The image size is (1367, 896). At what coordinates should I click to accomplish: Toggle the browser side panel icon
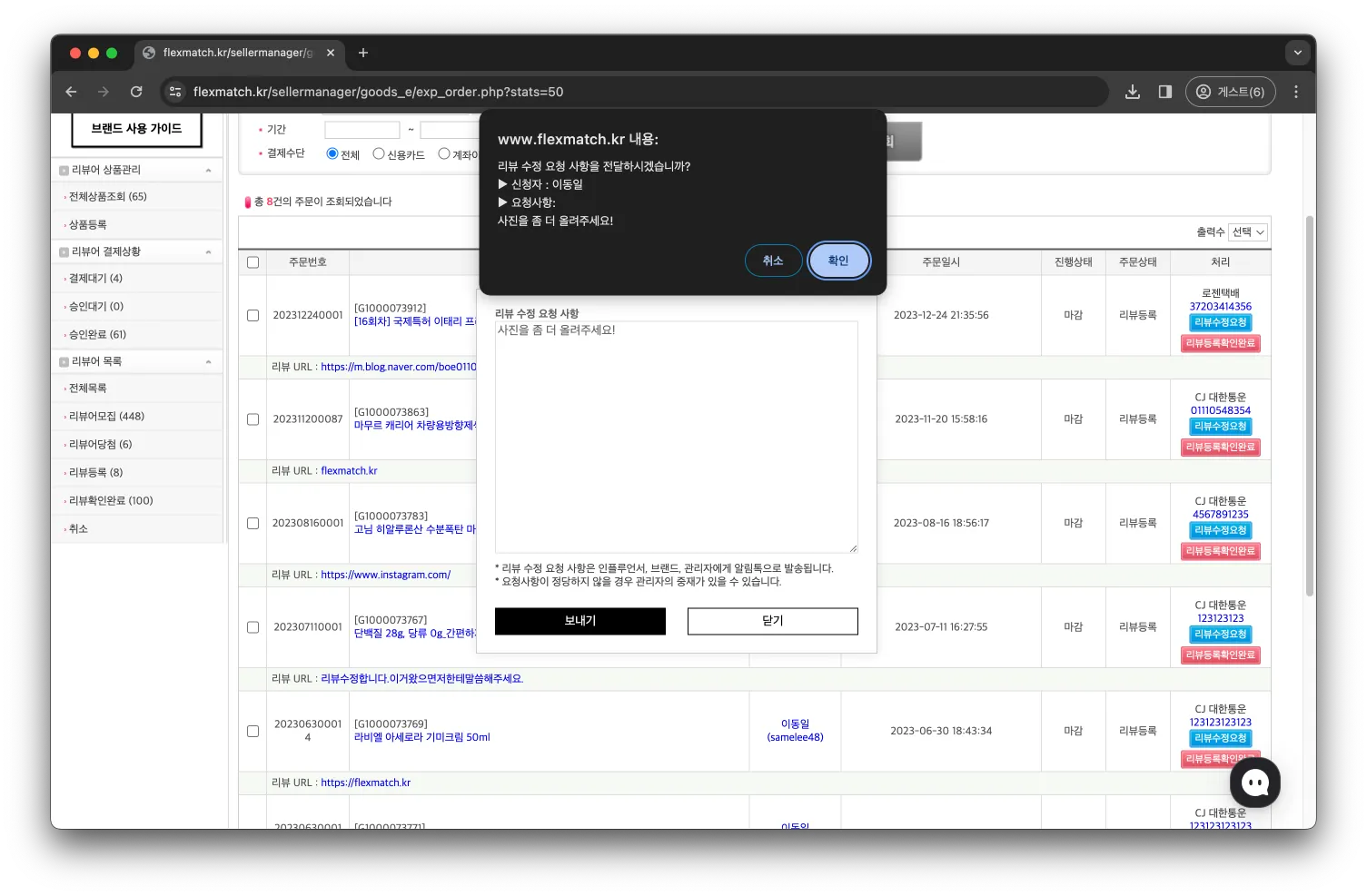coord(1165,92)
